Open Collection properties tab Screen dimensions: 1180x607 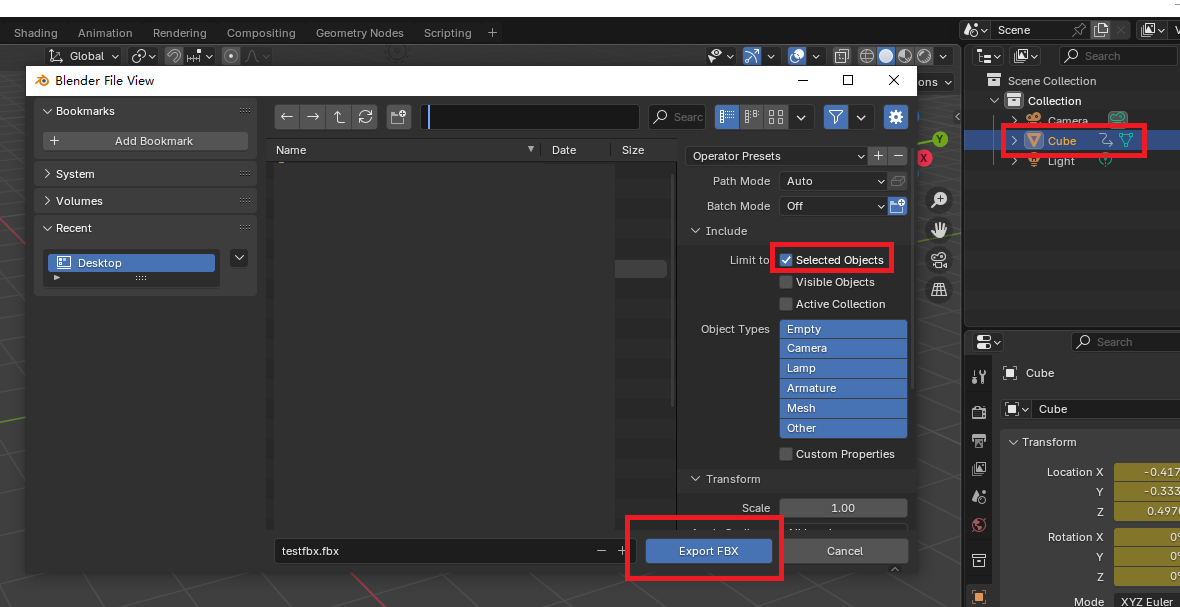978,560
